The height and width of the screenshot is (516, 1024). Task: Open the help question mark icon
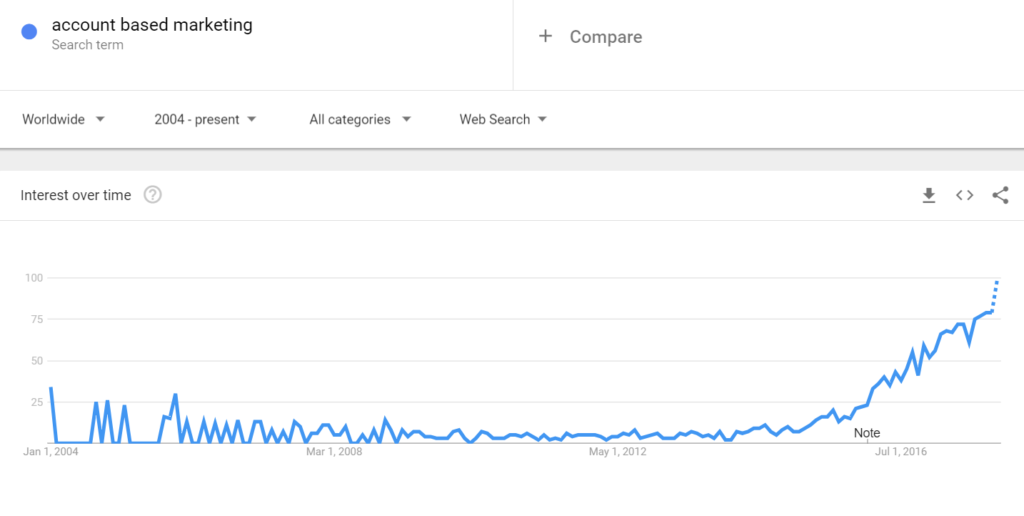[153, 195]
